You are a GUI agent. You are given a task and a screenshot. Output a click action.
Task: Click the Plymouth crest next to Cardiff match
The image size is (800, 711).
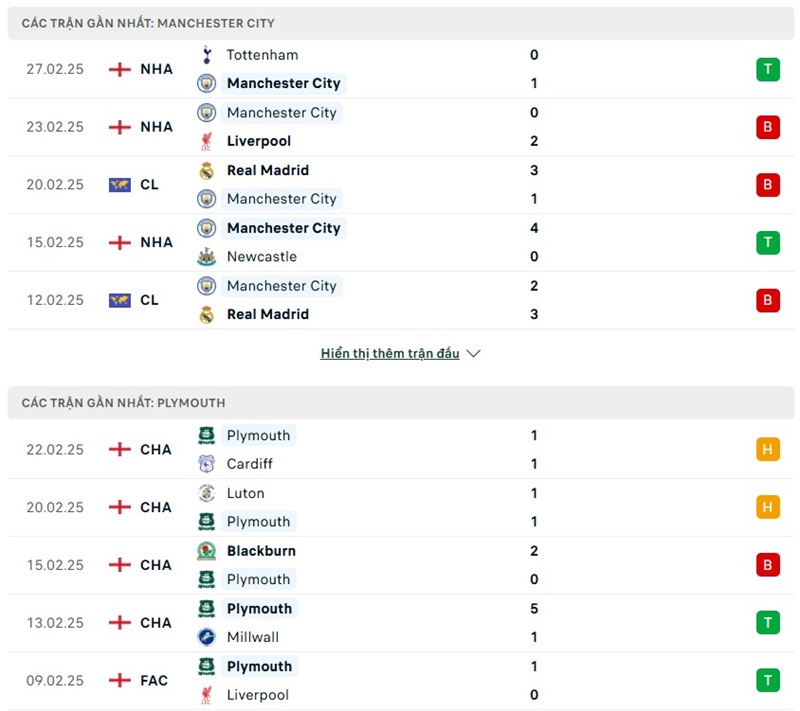click(208, 435)
